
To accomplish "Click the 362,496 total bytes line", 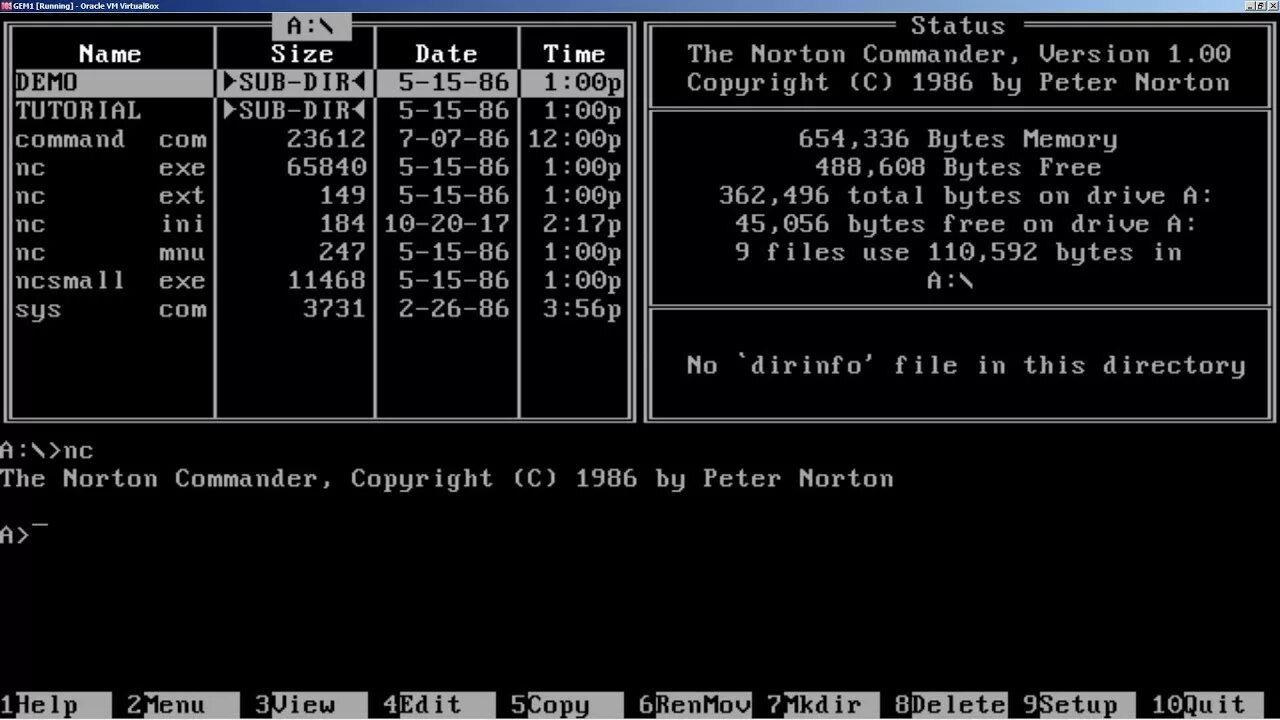I will coord(966,195).
